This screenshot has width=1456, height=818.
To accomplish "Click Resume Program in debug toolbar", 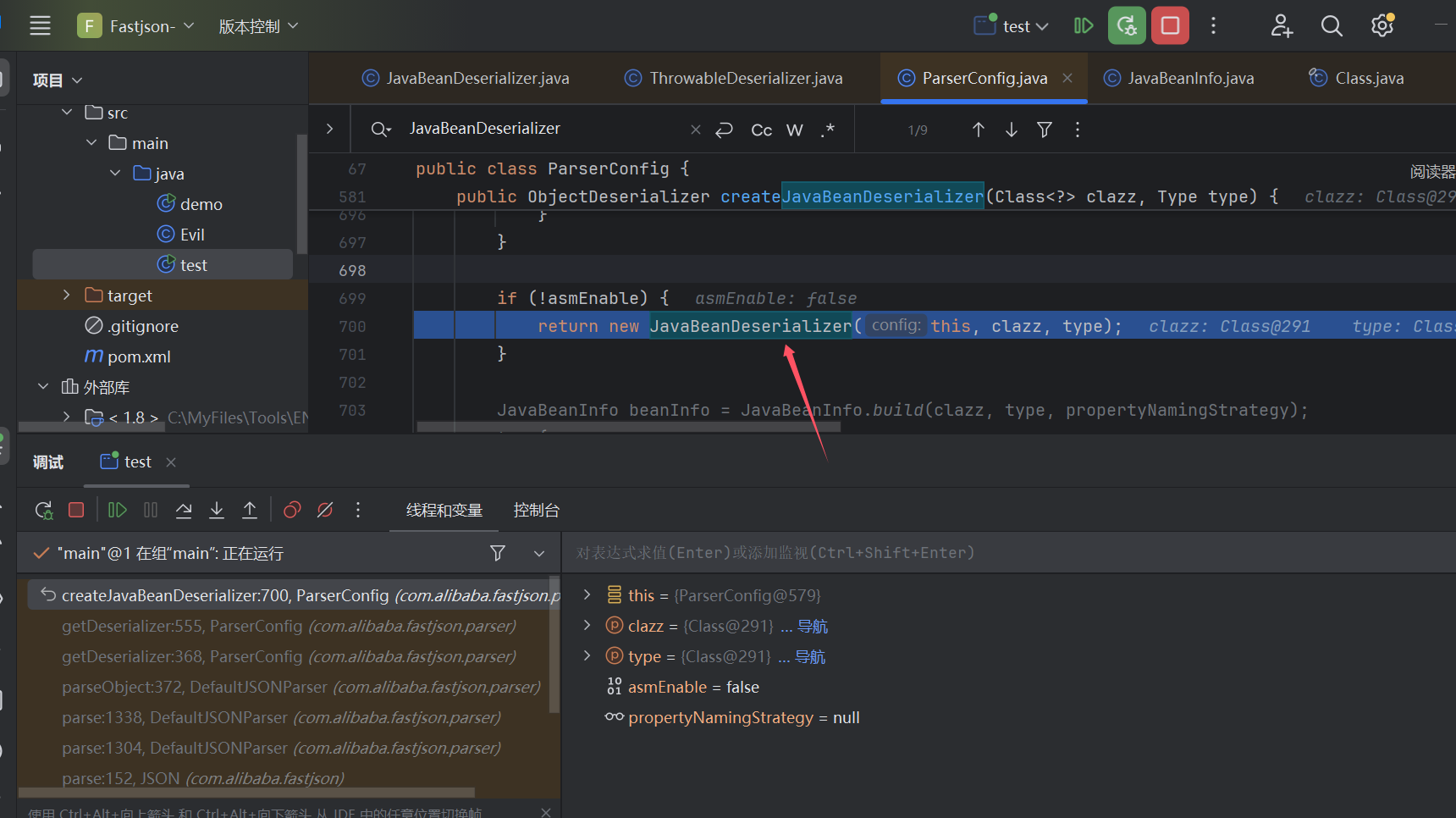I will (117, 510).
